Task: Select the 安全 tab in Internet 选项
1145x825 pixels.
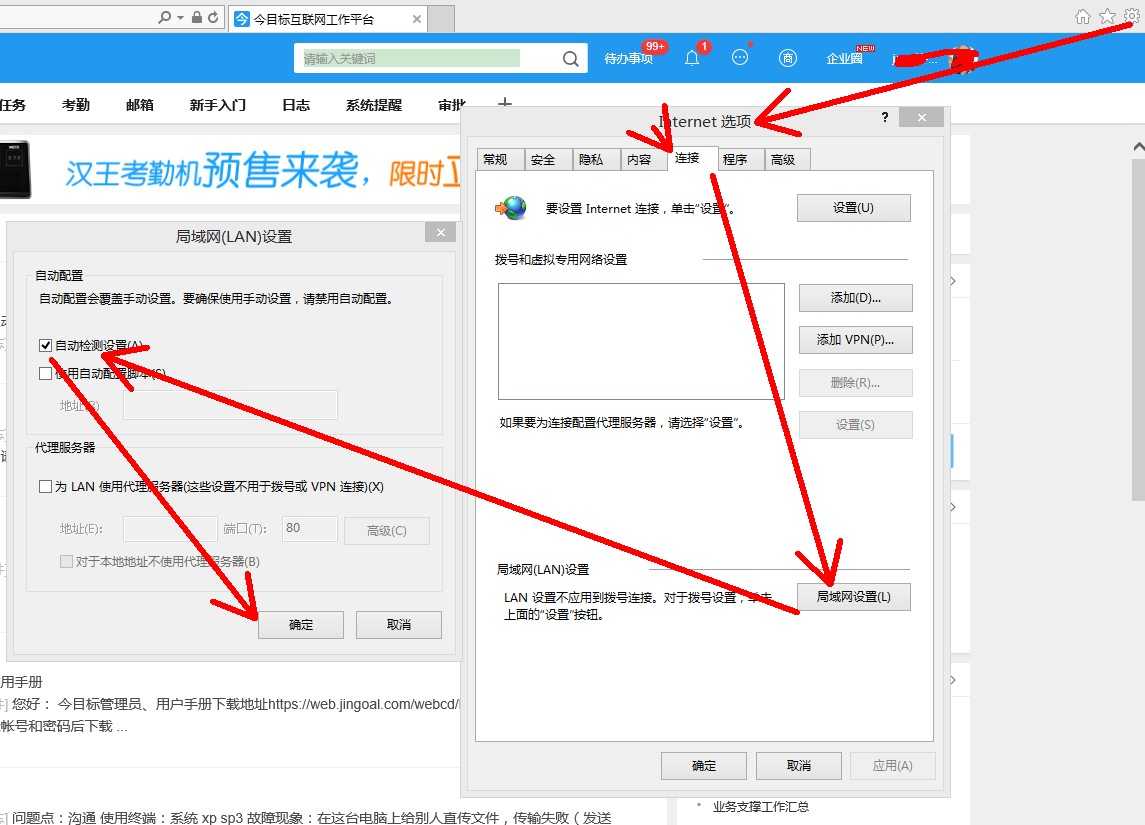Action: [543, 160]
